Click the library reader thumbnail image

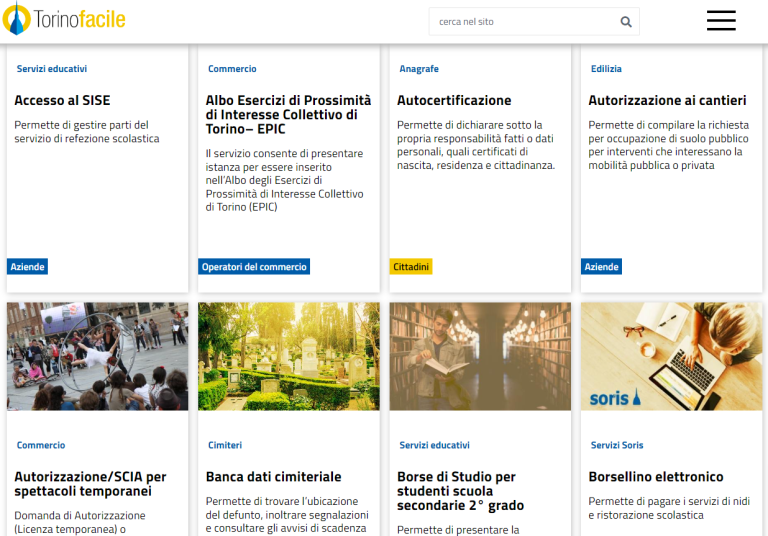(x=480, y=356)
